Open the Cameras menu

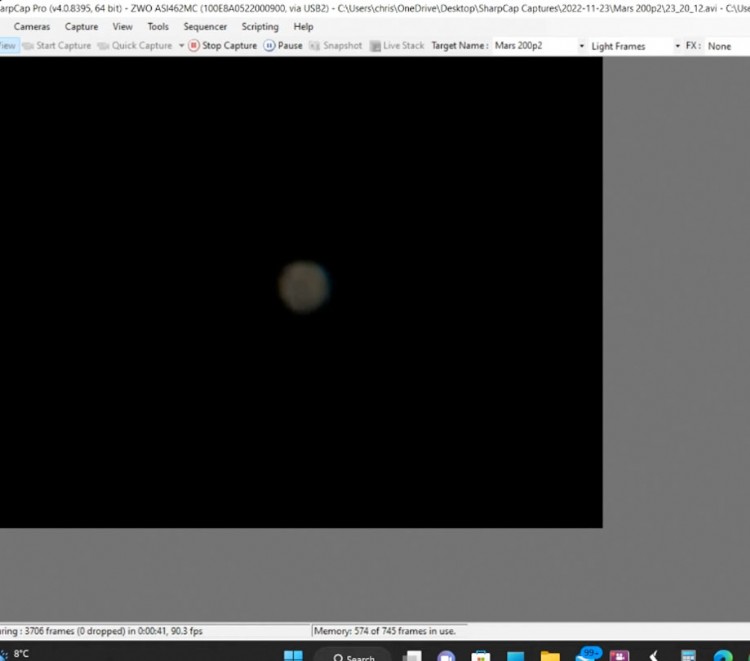click(x=32, y=27)
